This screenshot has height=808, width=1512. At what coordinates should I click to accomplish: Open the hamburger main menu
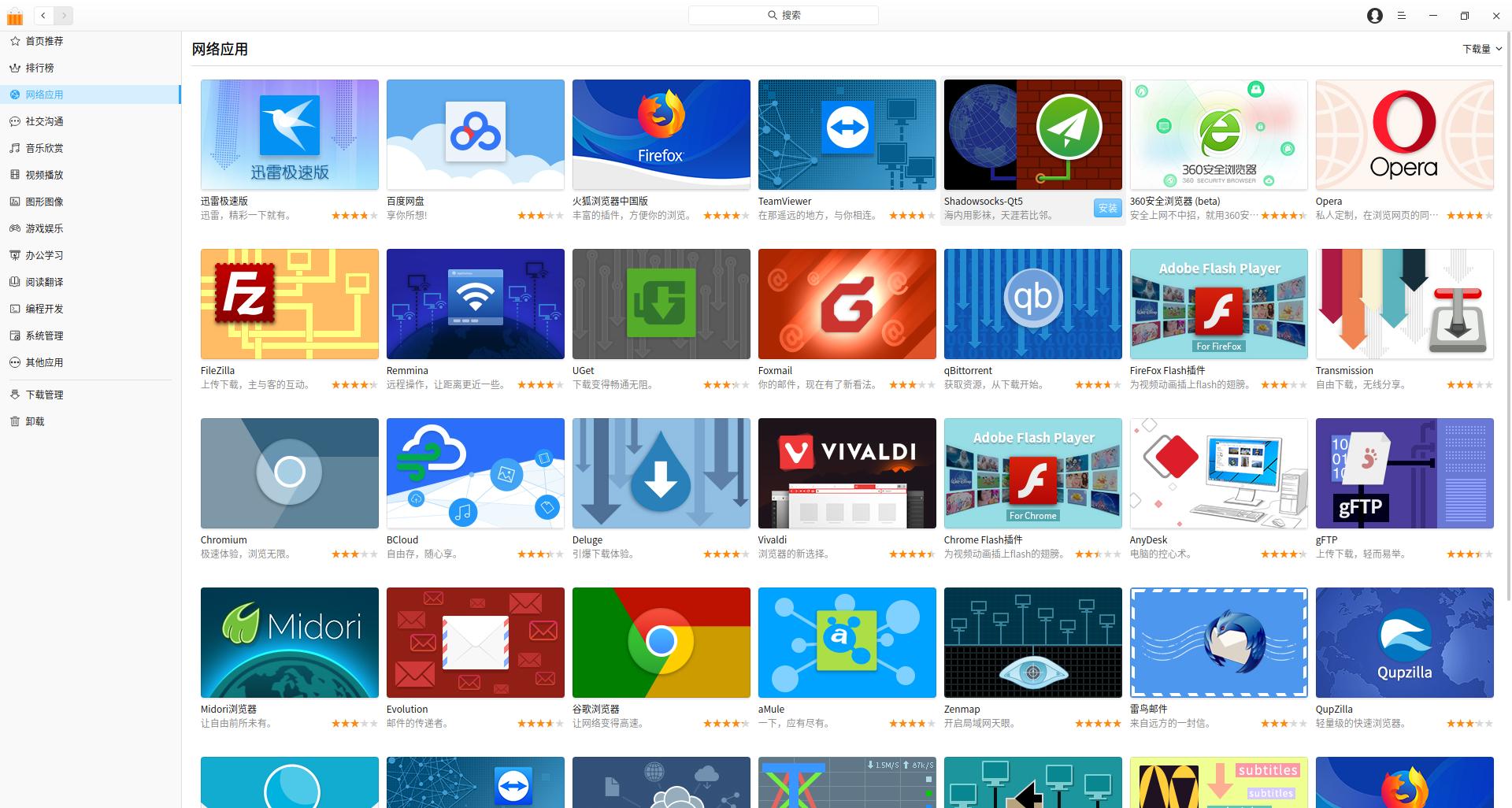pyautogui.click(x=1402, y=15)
